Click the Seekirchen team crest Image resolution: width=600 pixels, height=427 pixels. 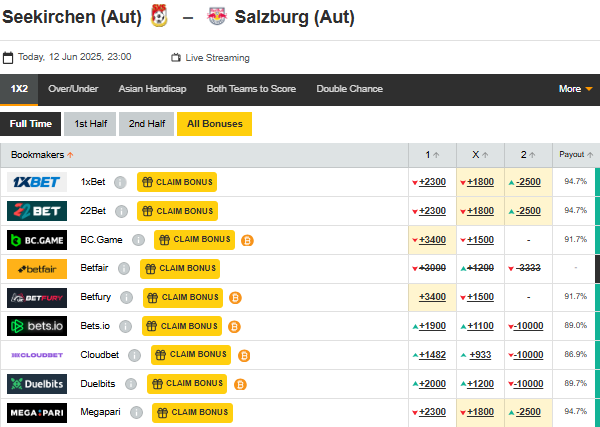point(159,17)
